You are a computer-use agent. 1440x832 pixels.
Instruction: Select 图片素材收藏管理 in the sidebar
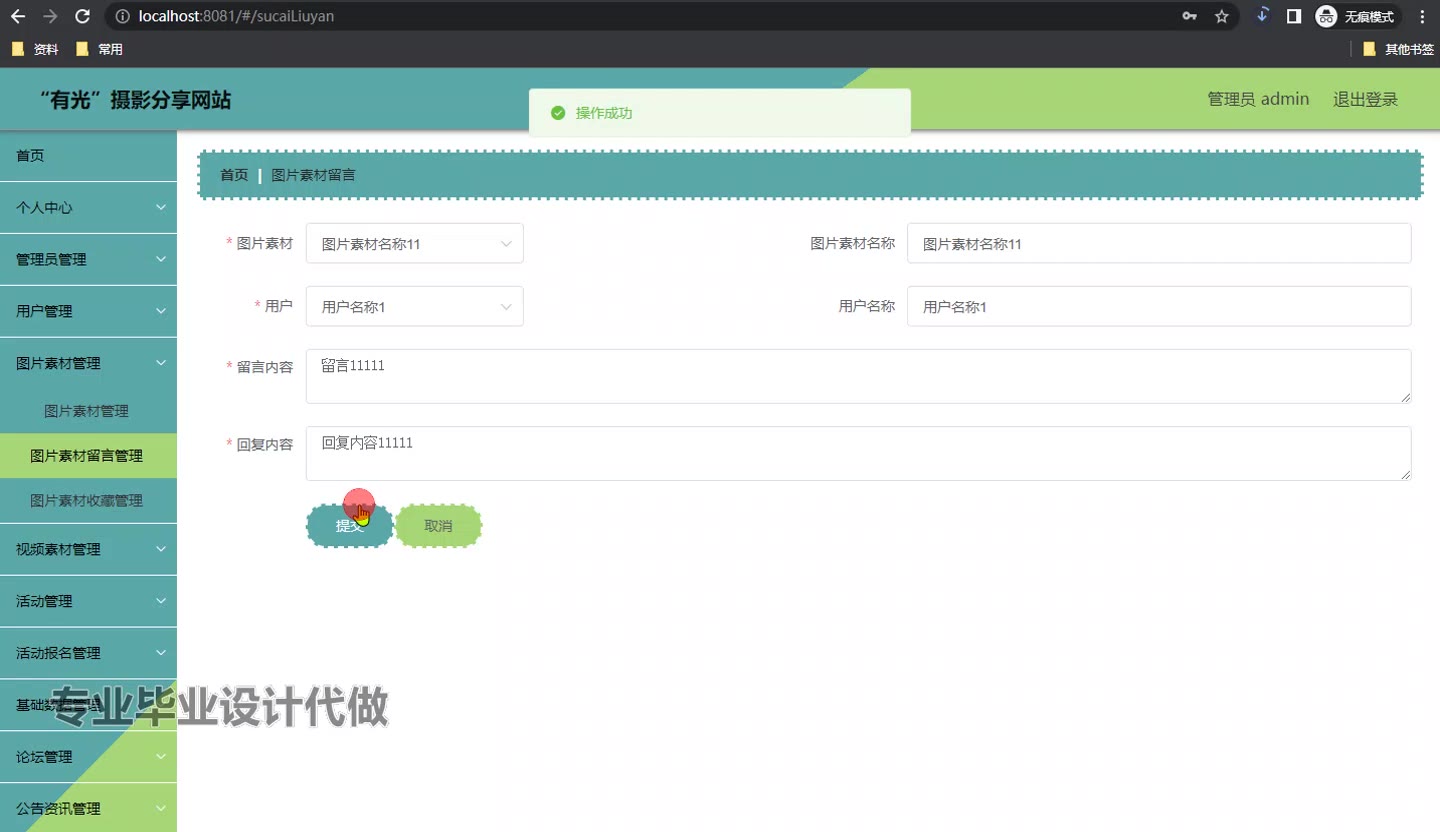tap(87, 501)
